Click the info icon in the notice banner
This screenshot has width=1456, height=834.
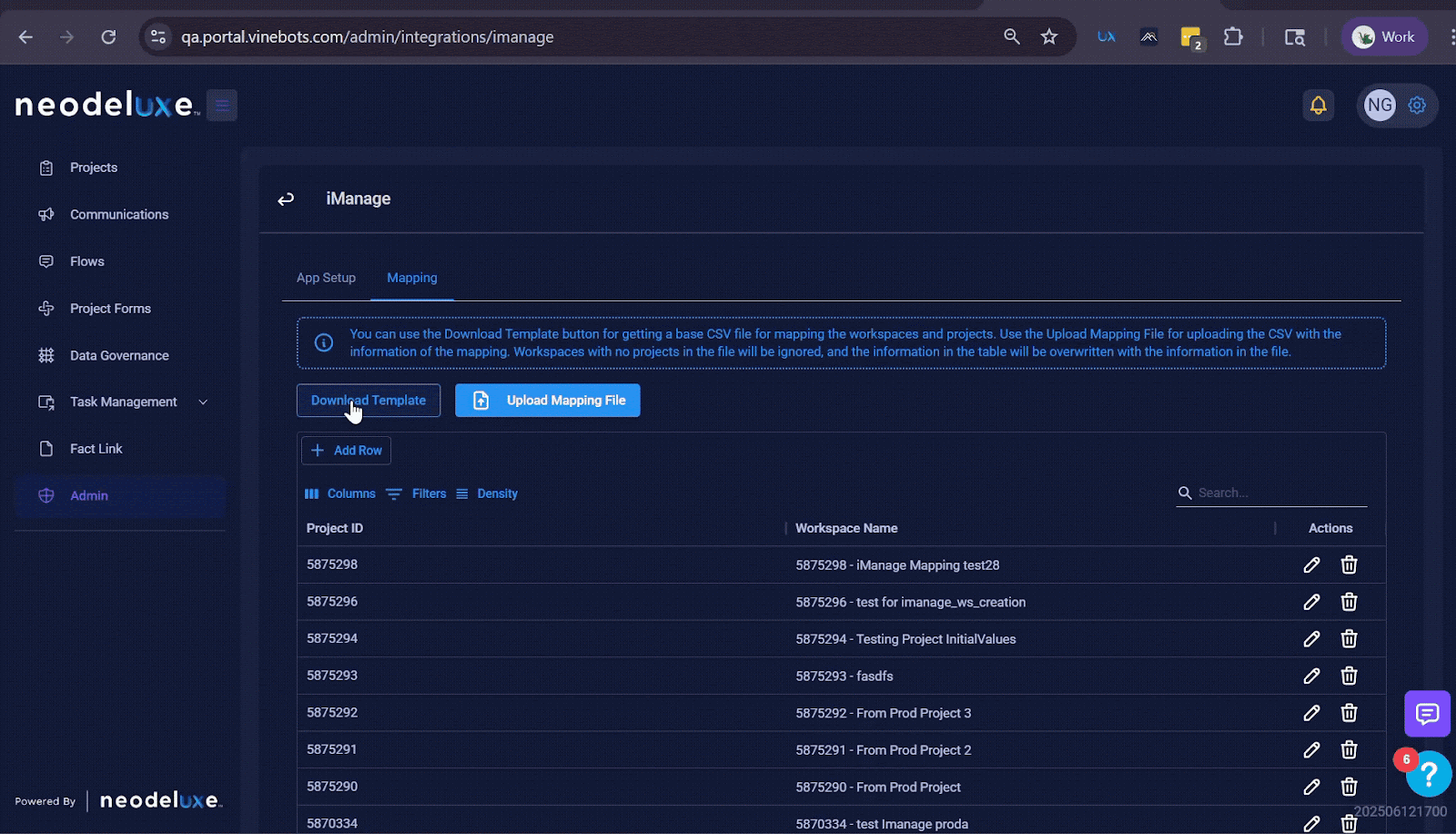pos(323,343)
